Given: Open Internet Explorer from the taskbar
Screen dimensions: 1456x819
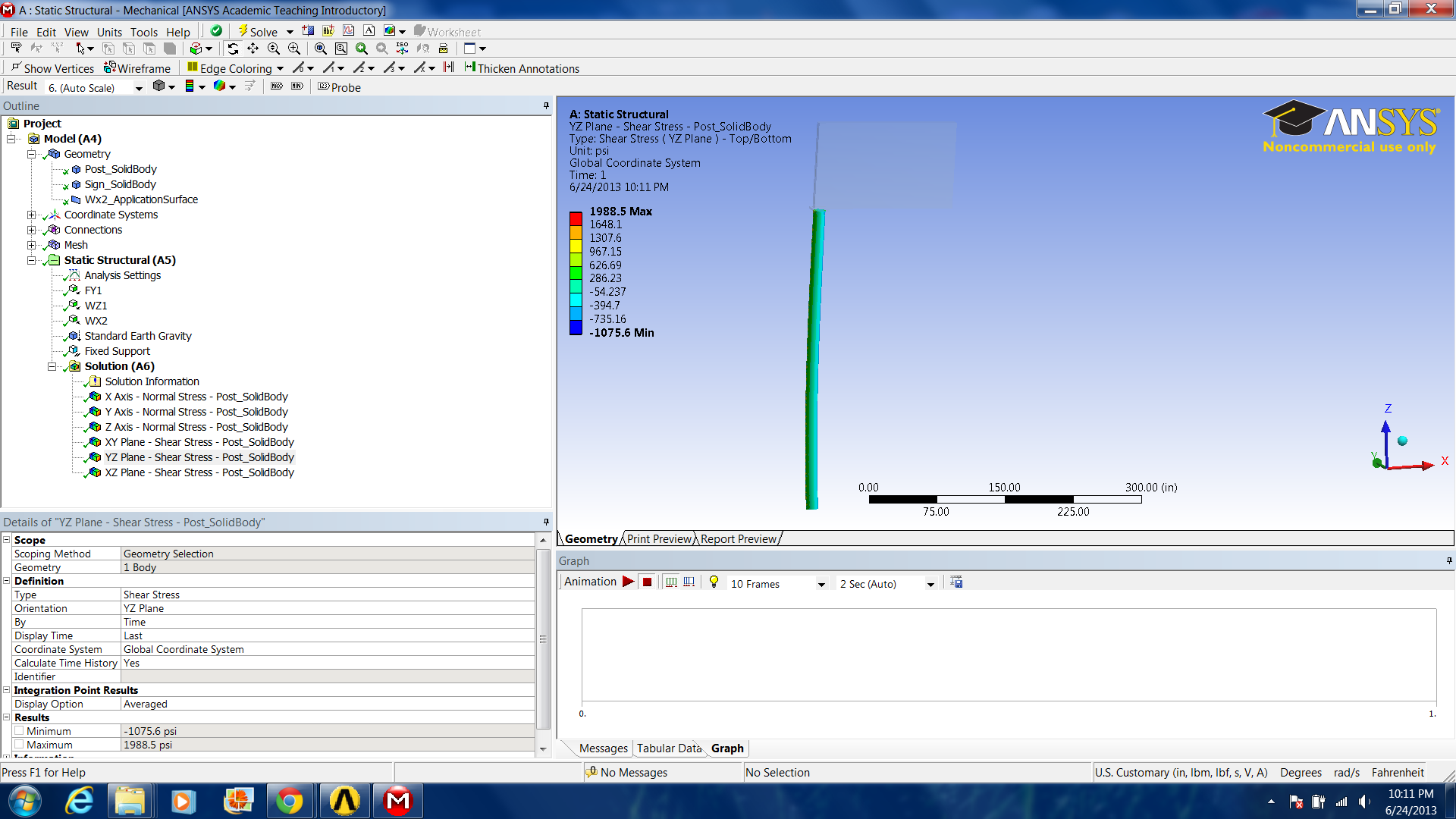Looking at the screenshot, I should click(79, 801).
